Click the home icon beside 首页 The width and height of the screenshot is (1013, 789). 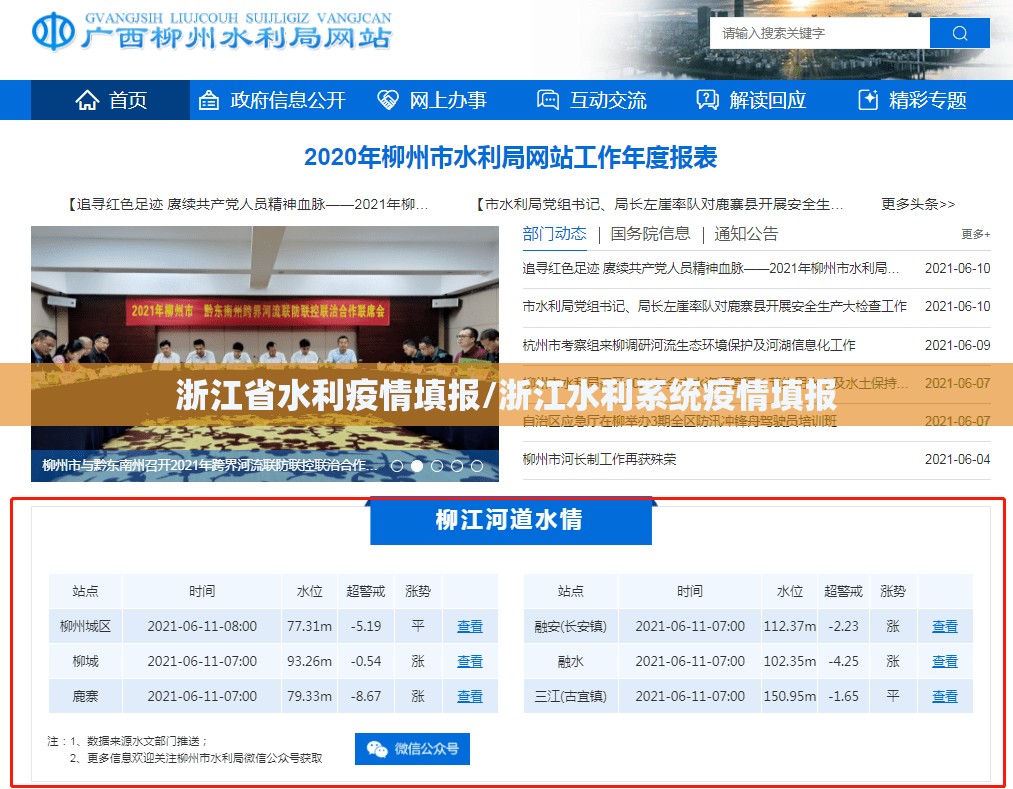pyautogui.click(x=87, y=100)
